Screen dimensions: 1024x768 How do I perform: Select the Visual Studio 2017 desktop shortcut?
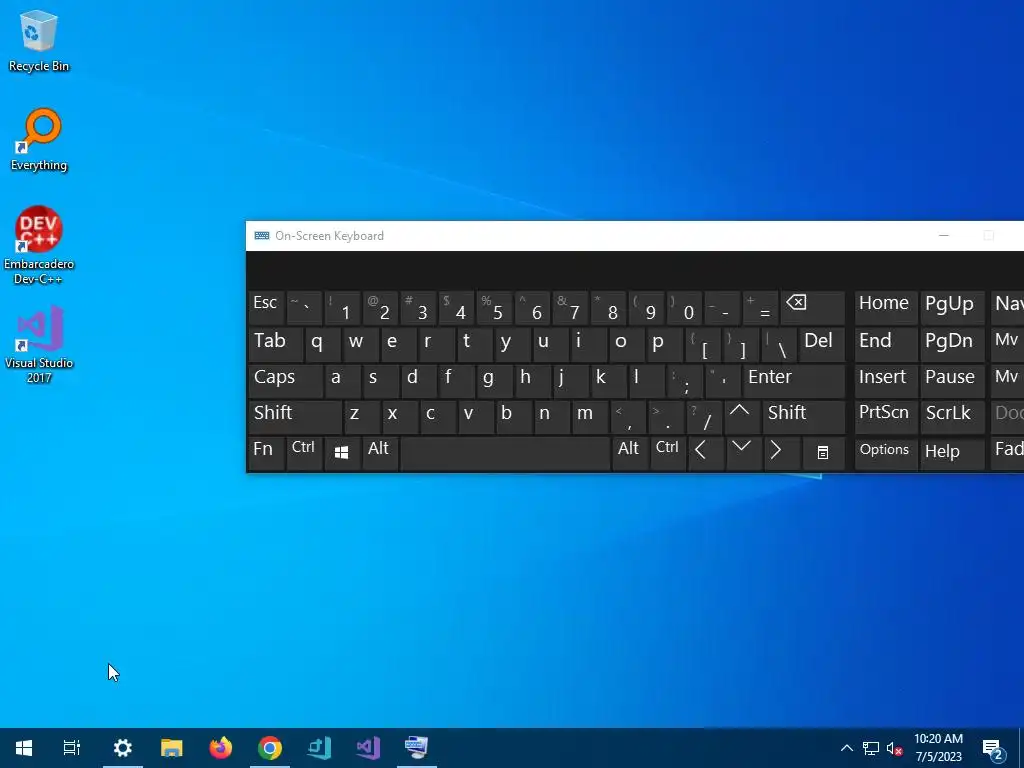[x=39, y=345]
